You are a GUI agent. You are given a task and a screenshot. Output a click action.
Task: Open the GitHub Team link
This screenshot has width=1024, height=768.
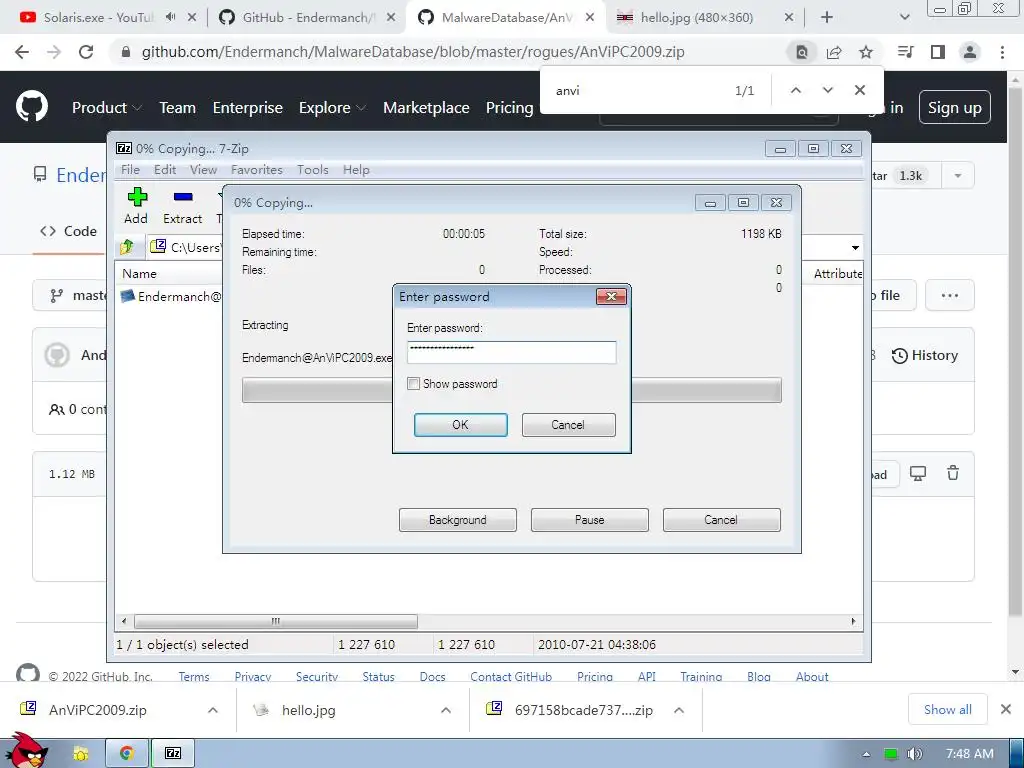pos(178,108)
